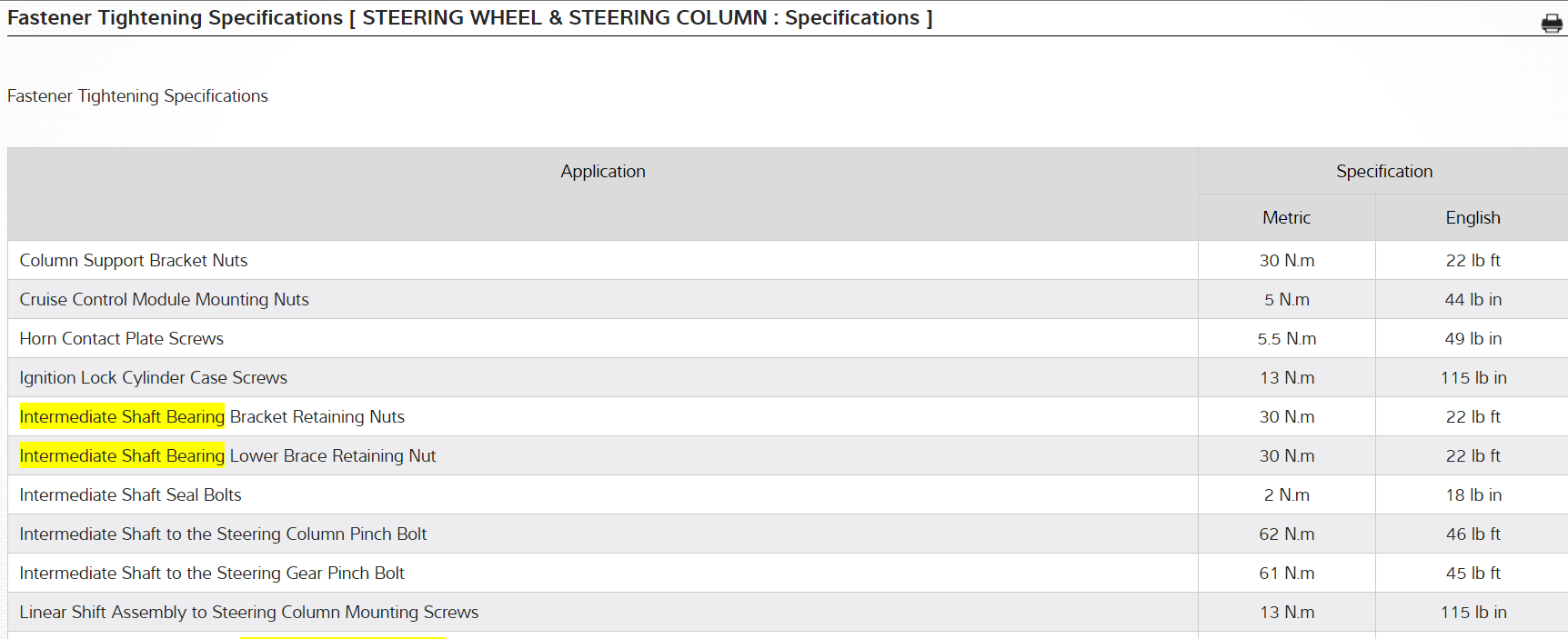Click highlighted Intermediate Shaft Bearing Bracket text
The image size is (1568, 639).
pyautogui.click(x=122, y=417)
